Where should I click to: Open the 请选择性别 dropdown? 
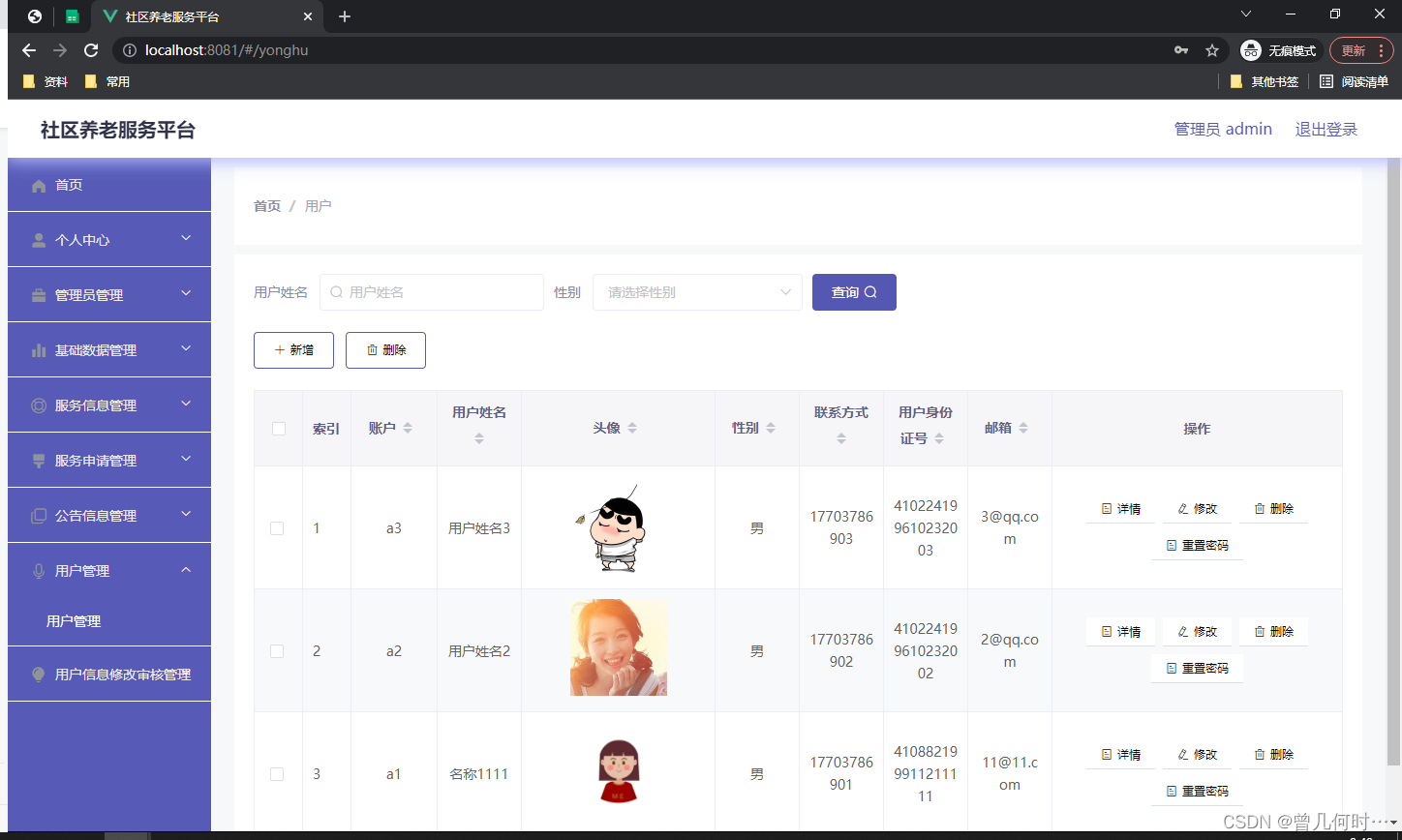coord(697,291)
